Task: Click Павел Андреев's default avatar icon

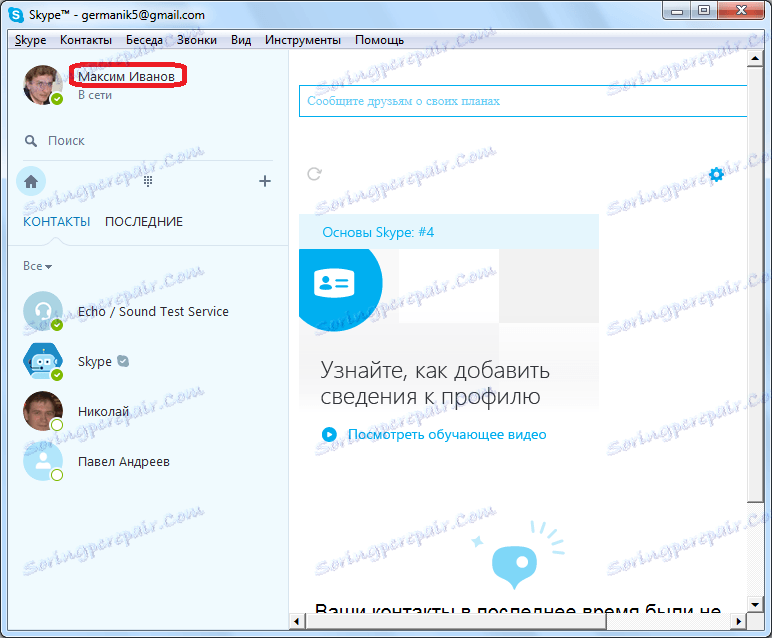Action: 43,461
